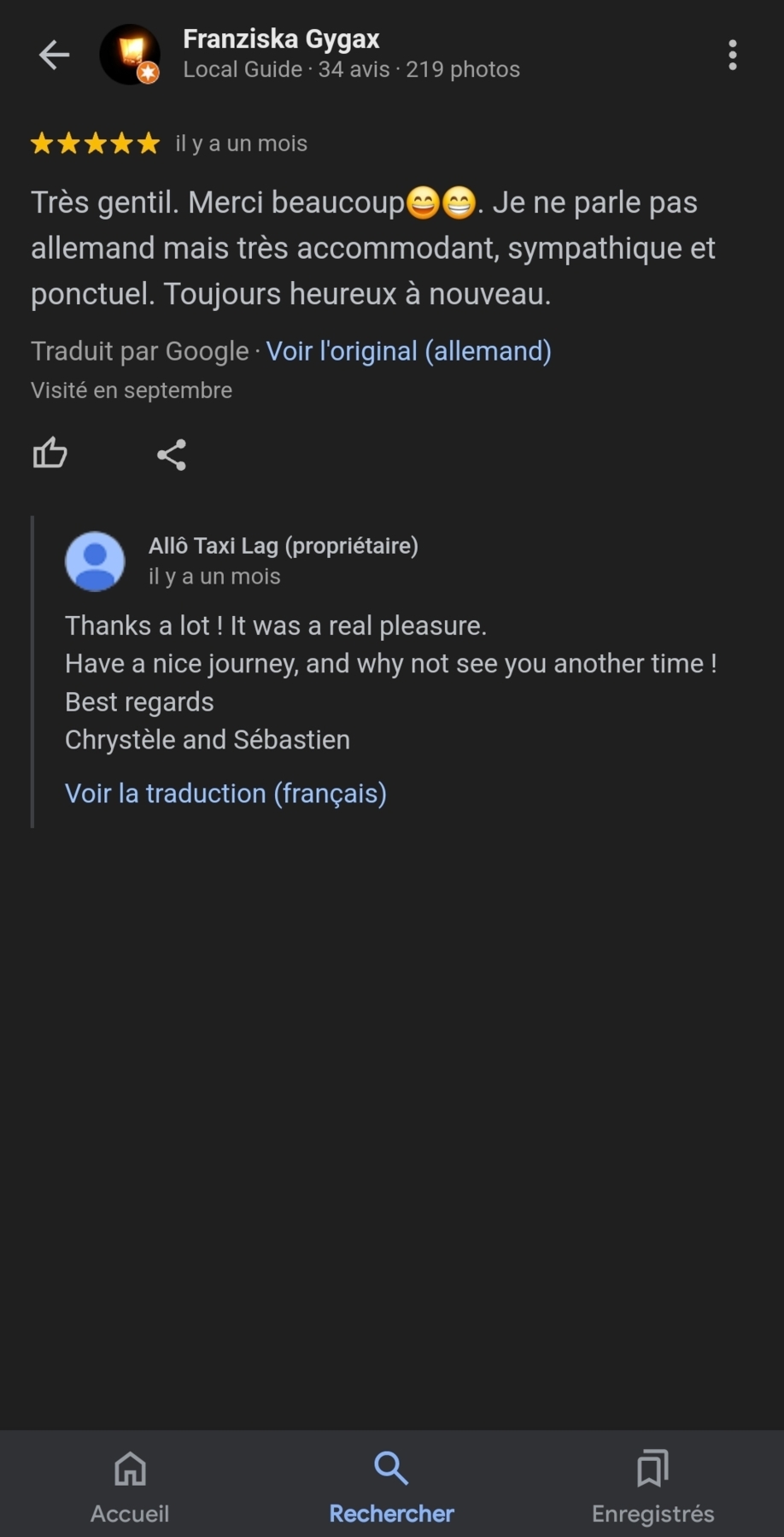The image size is (784, 1537).
Task: Tap the translated review text body
Action: 373,248
